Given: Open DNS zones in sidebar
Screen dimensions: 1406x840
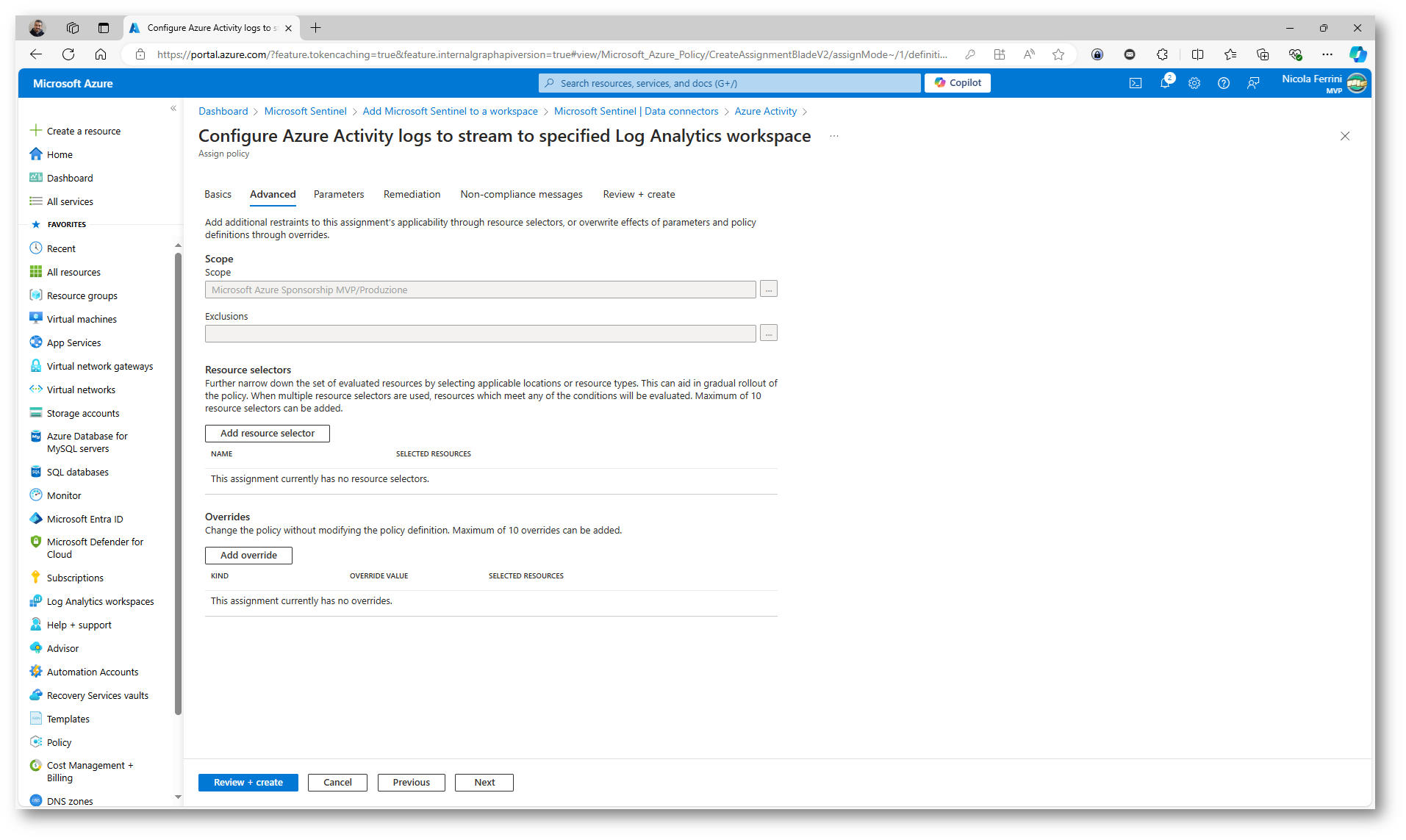Looking at the screenshot, I should click(70, 800).
